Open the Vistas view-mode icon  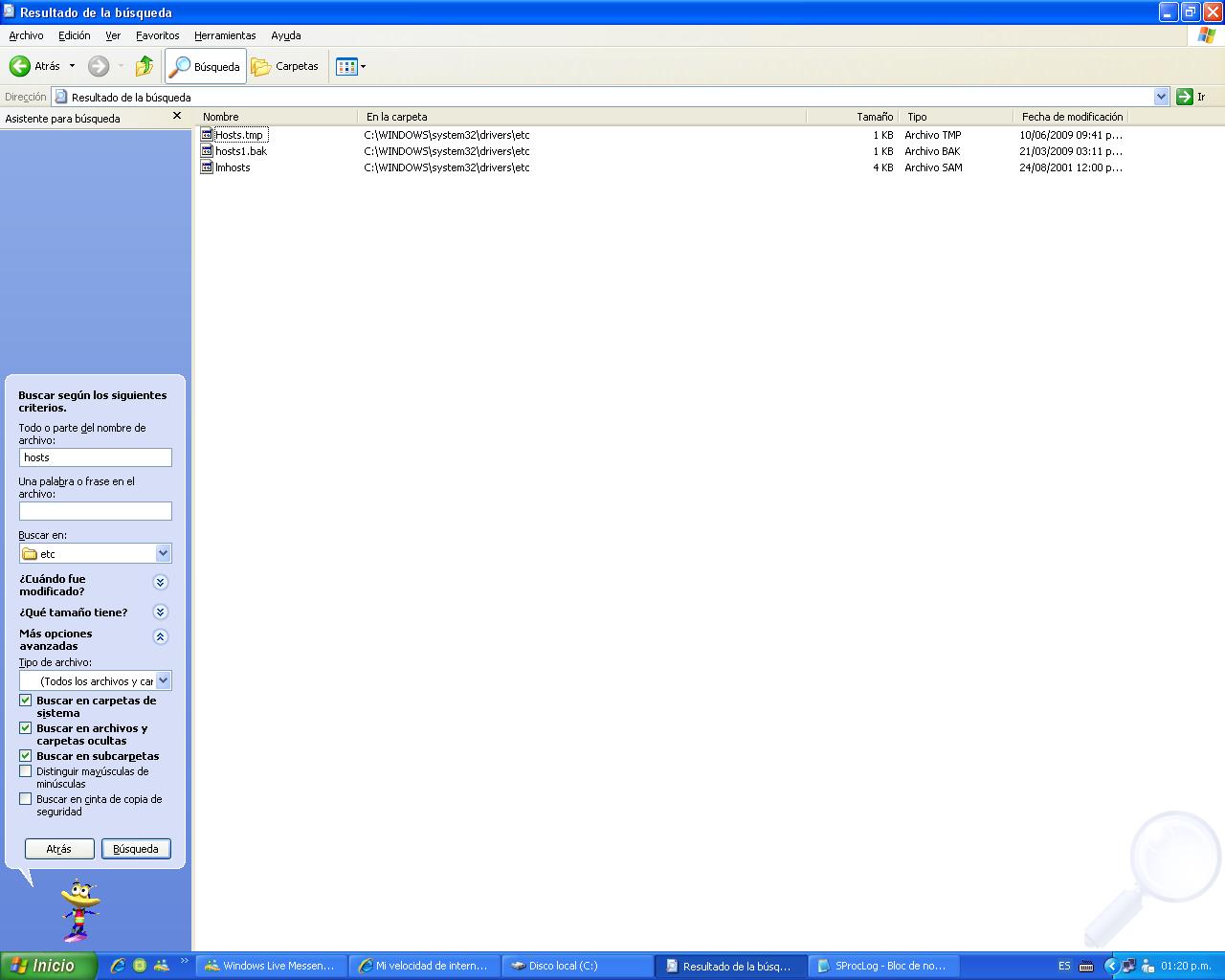[346, 66]
